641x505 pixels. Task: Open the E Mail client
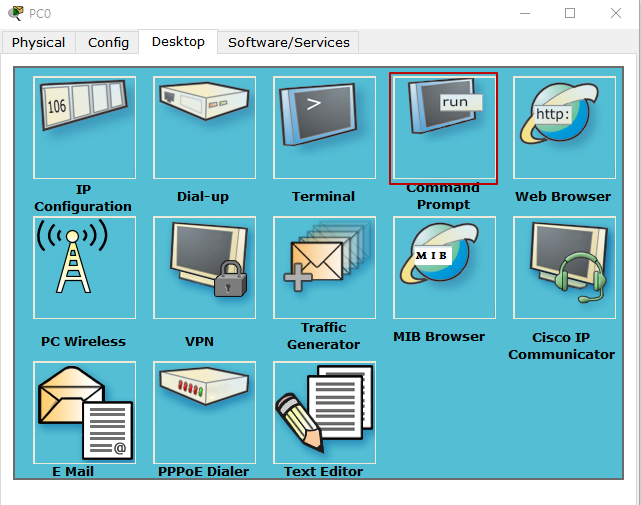tap(84, 412)
